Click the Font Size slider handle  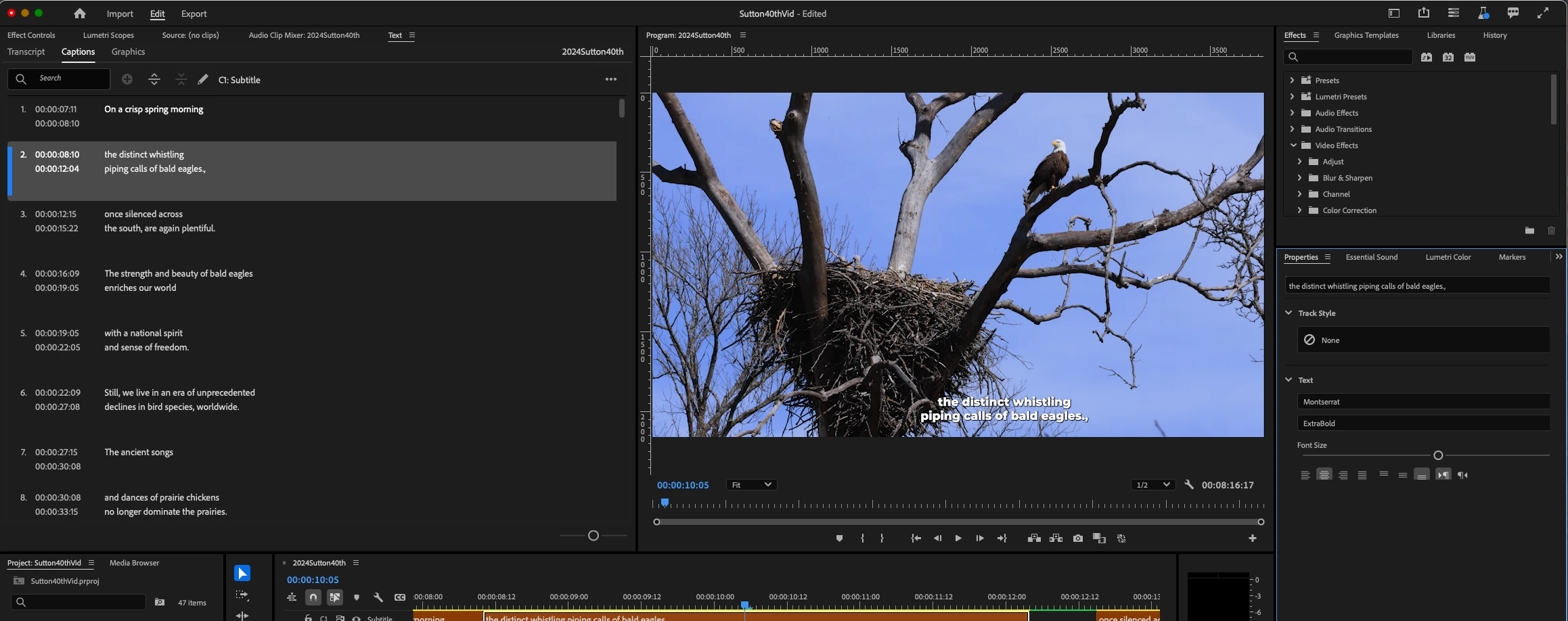1438,455
